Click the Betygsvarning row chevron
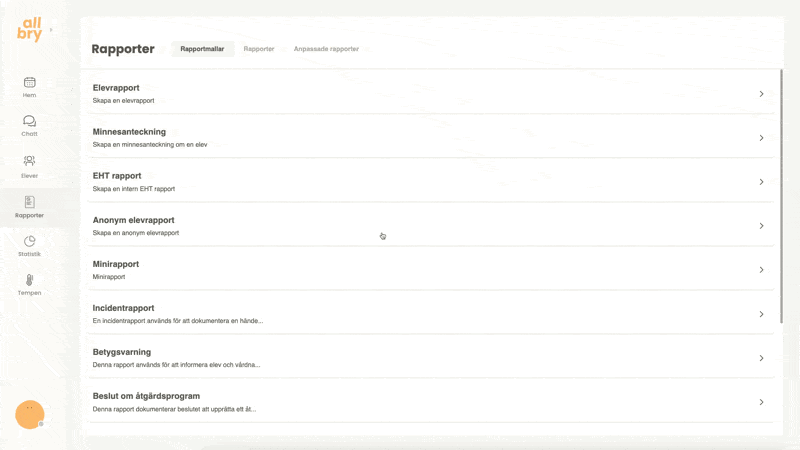The width and height of the screenshot is (800, 450). click(x=761, y=358)
